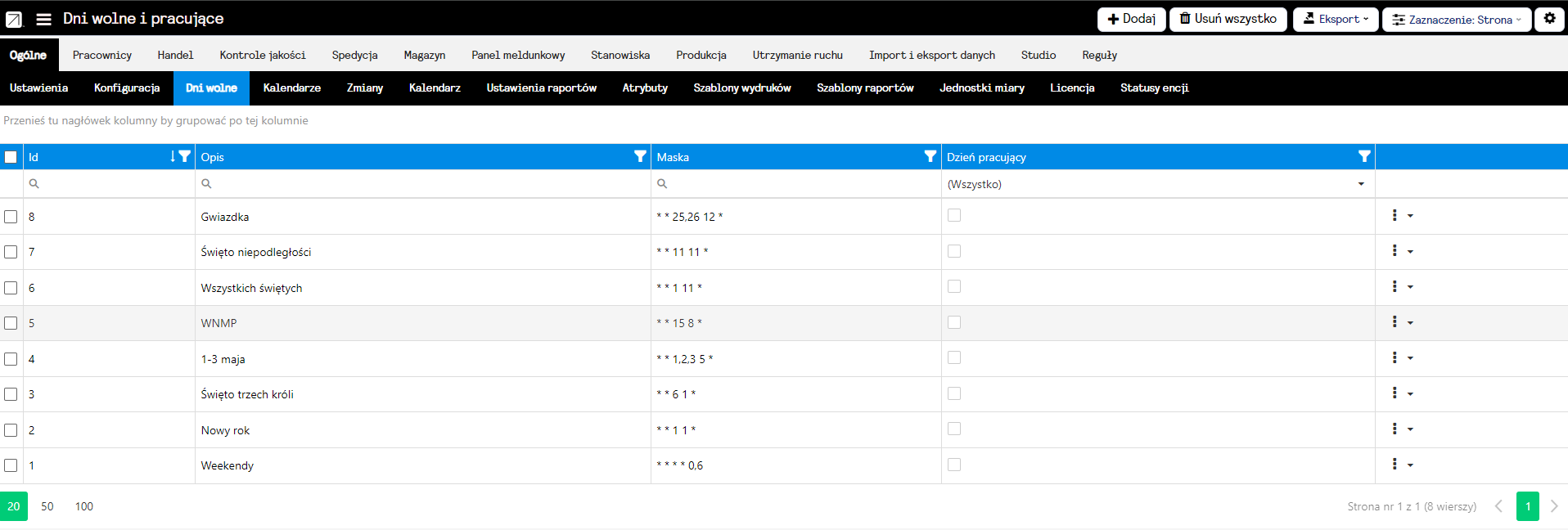Expand the (Wszystko) filter dropdown
Viewport: 1568px width, 530px height.
point(1360,184)
